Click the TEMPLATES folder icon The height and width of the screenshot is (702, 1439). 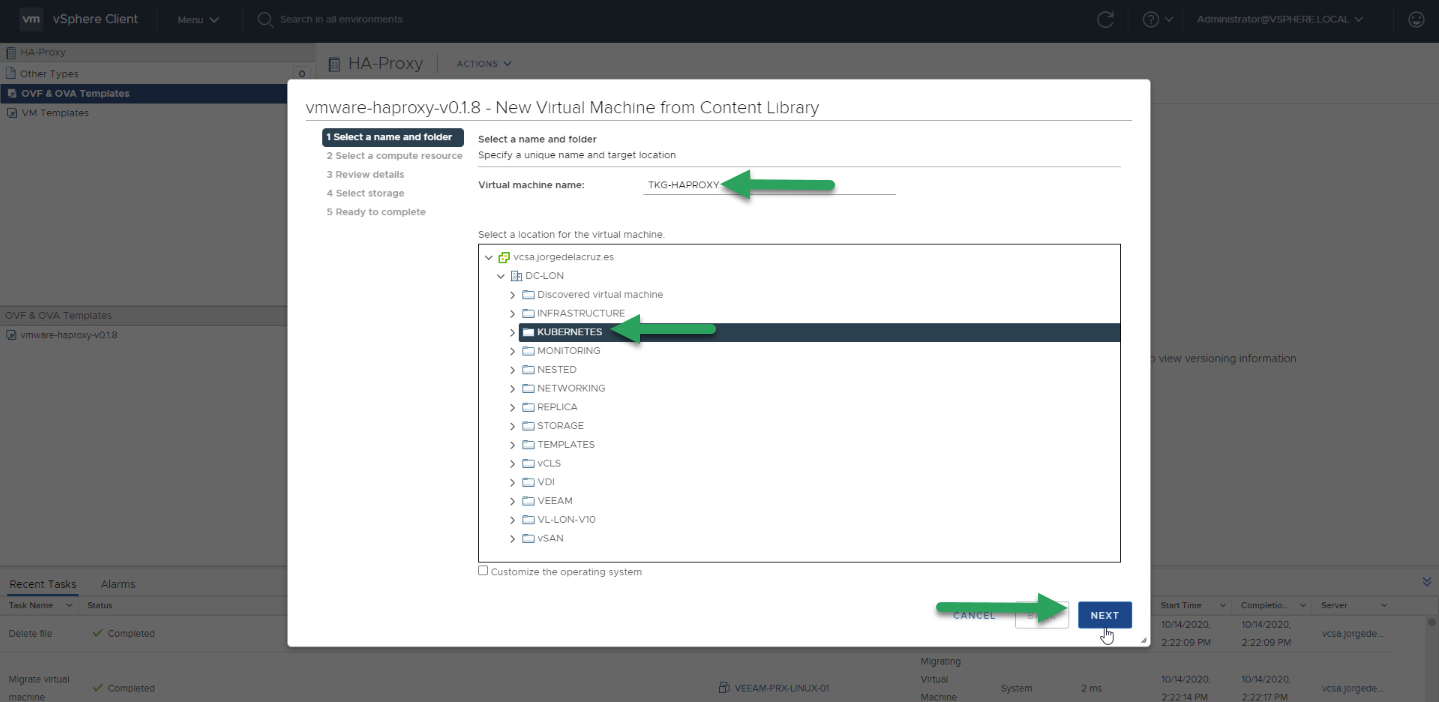(x=528, y=445)
